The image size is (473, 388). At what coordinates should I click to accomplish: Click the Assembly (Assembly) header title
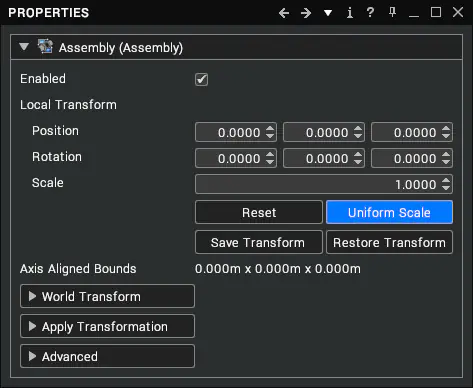121,48
